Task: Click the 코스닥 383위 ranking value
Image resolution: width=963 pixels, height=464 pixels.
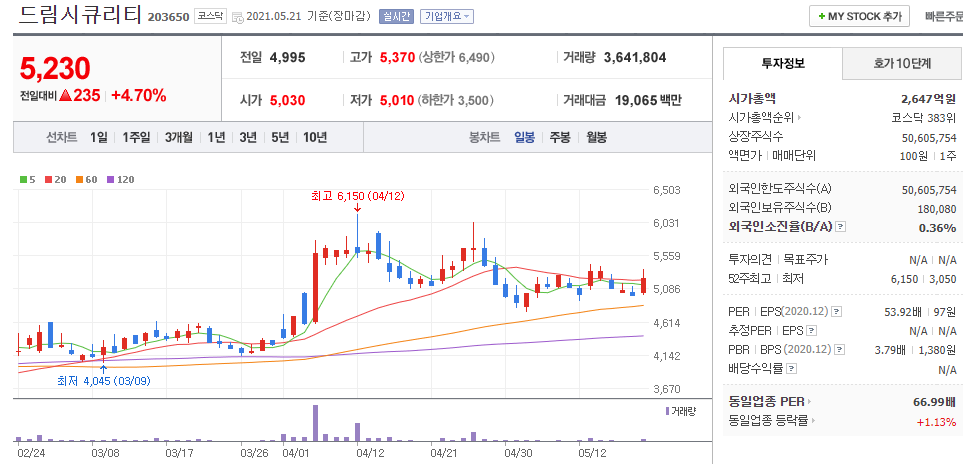Action: point(924,118)
